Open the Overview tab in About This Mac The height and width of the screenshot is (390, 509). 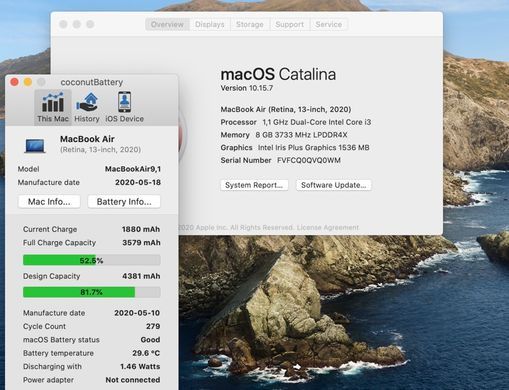[167, 24]
